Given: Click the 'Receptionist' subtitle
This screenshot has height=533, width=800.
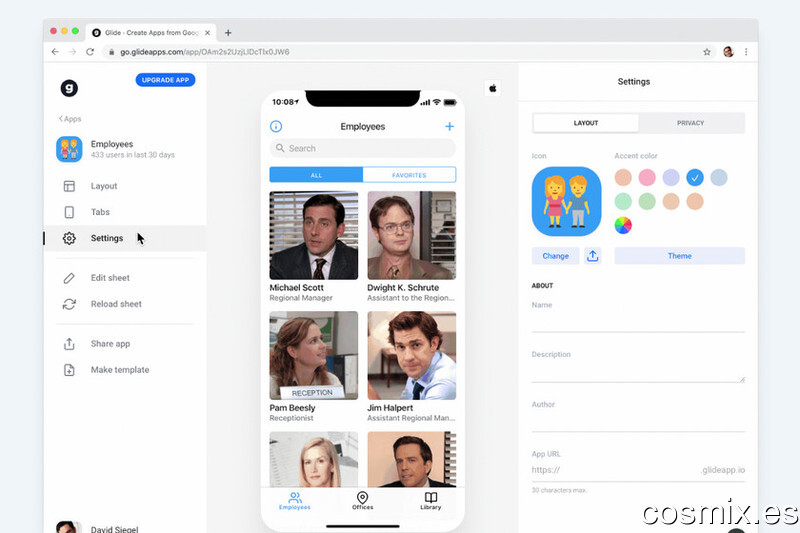Looking at the screenshot, I should (291, 418).
